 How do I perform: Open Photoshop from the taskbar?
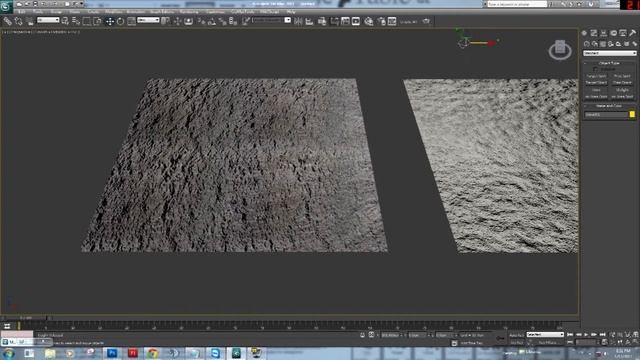point(112,353)
